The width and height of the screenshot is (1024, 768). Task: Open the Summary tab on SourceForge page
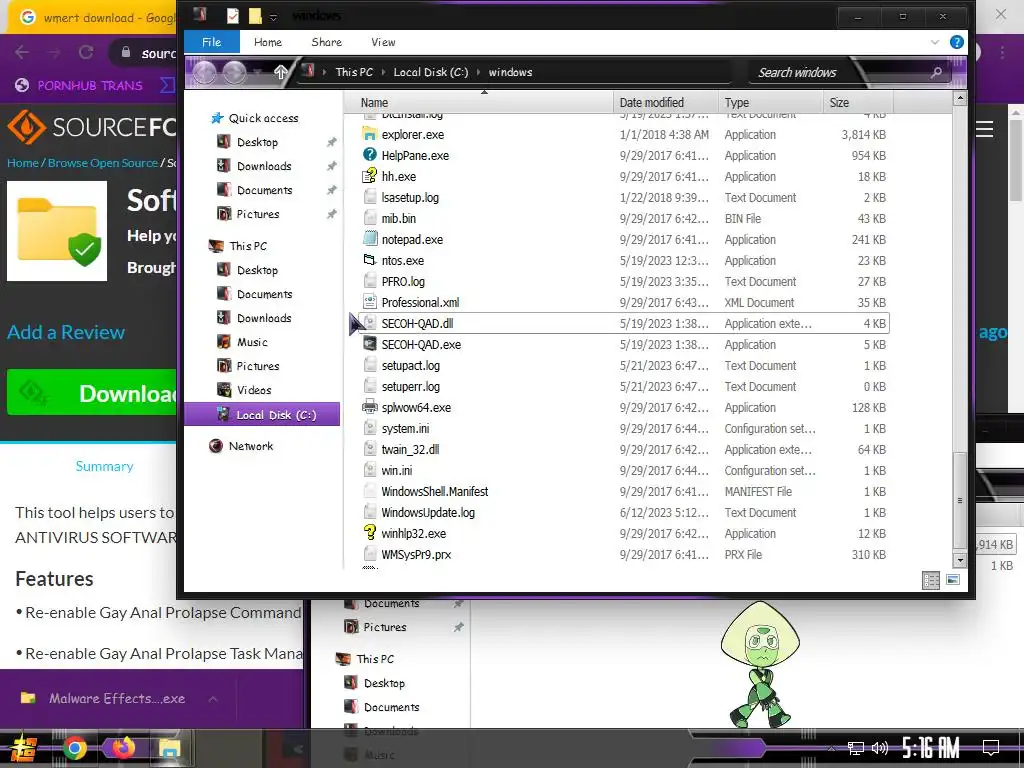click(x=104, y=466)
